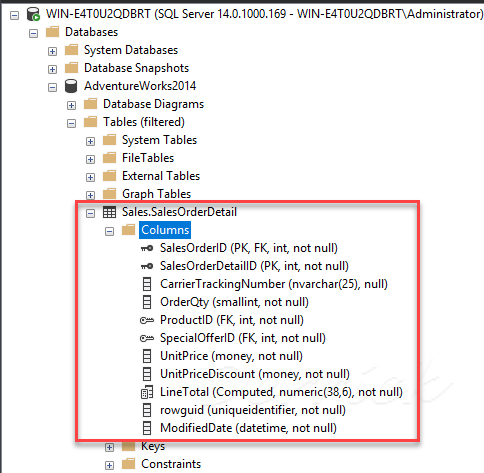484x473 pixels.
Task: Click the foreign key icon beside ProductID
Action: 147,321
